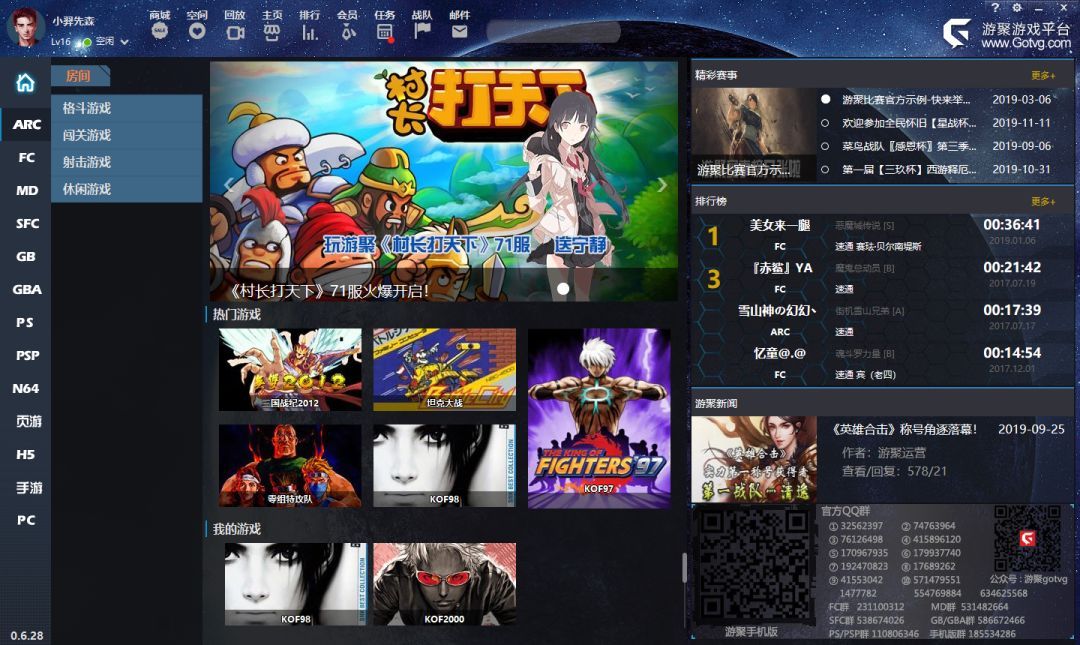The image size is (1080, 645).
Task: Open the 坦克大战 game thumbnail
Action: pyautogui.click(x=444, y=369)
